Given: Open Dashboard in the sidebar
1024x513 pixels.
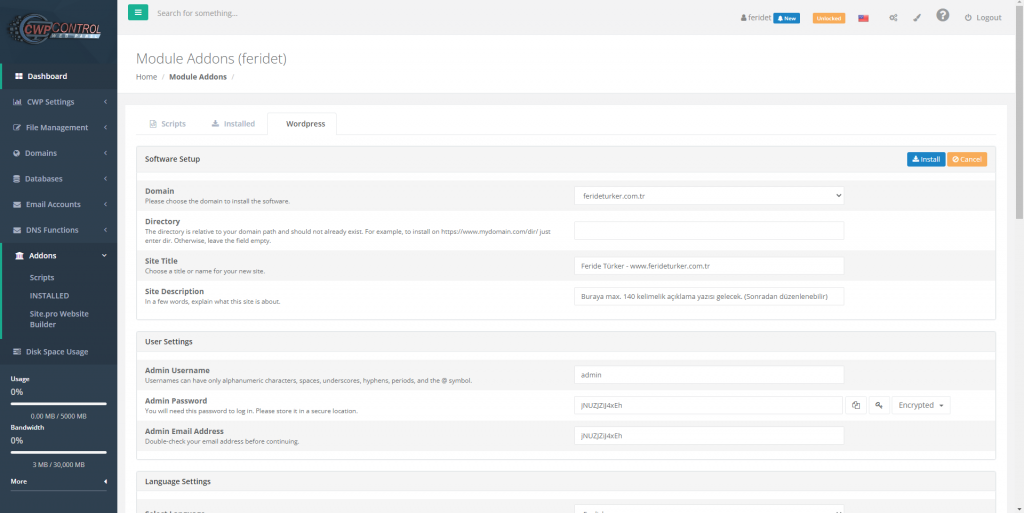Looking at the screenshot, I should (x=59, y=76).
